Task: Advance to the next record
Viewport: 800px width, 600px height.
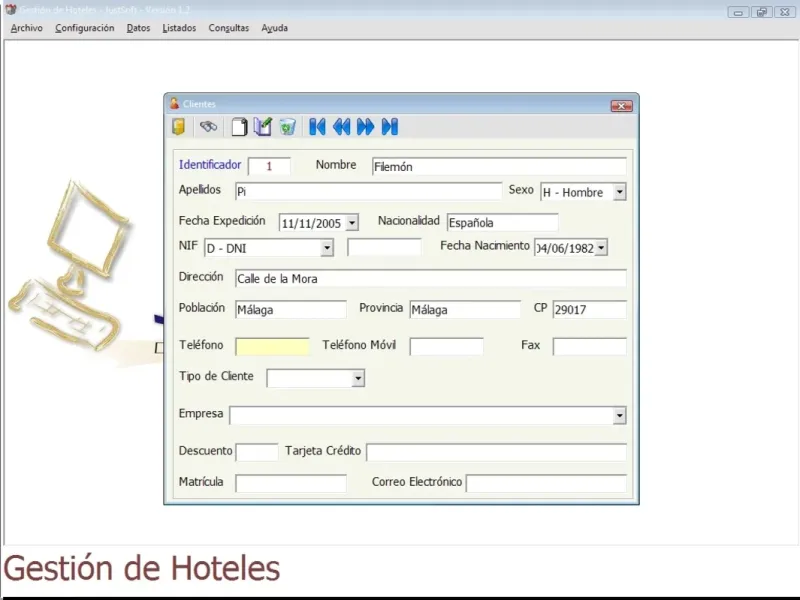Action: pos(365,127)
